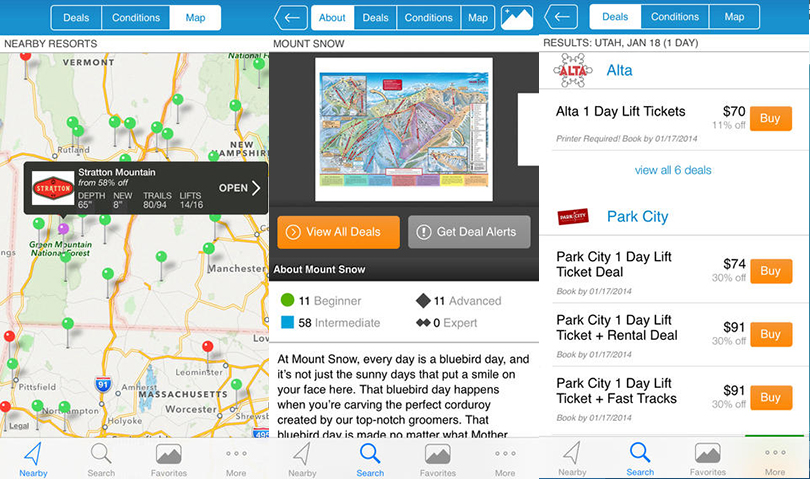Click view all 6 deals link
810x479 pixels.
click(673, 170)
